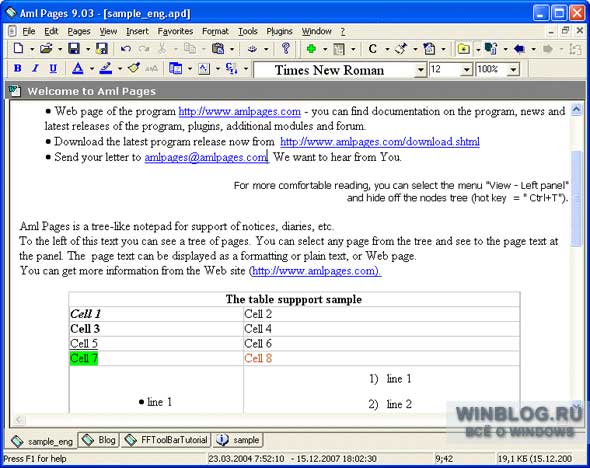Select the sample_eng document tab
Screen dimensions: 590x468
coord(42,441)
